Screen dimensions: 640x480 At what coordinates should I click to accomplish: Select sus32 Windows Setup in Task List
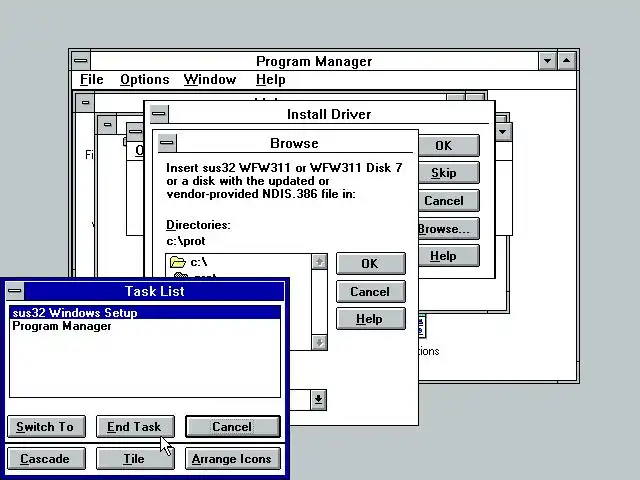(145, 313)
